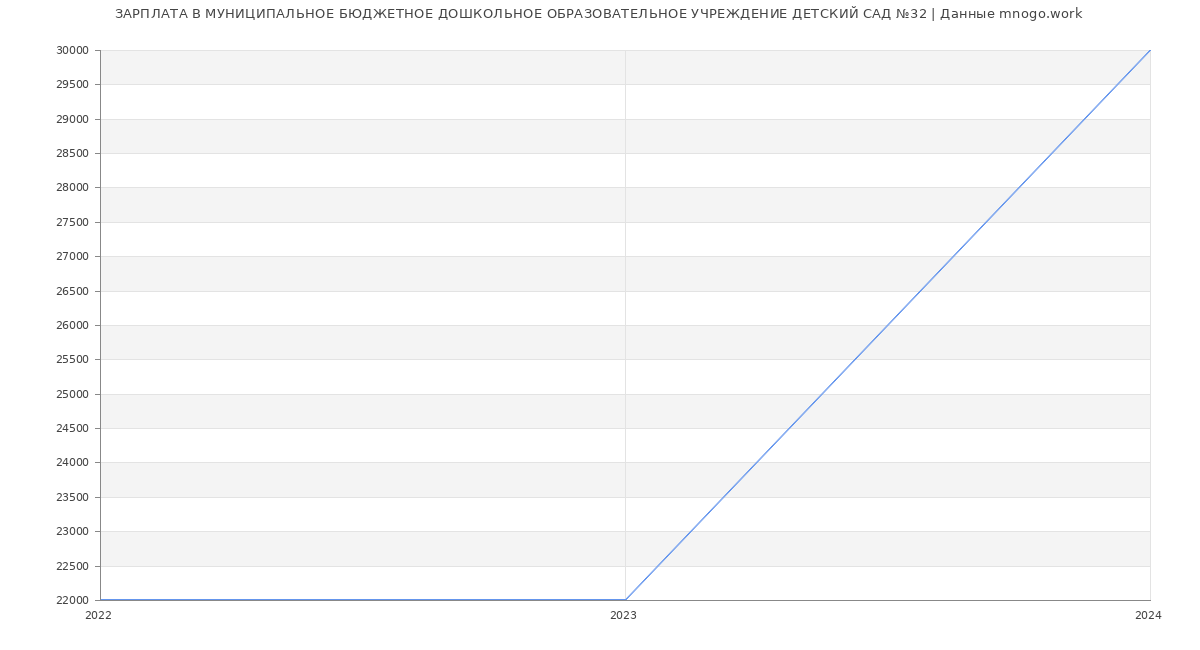The height and width of the screenshot is (650, 1200).
Task: Click the 22000 y-axis label
Action: 72,600
